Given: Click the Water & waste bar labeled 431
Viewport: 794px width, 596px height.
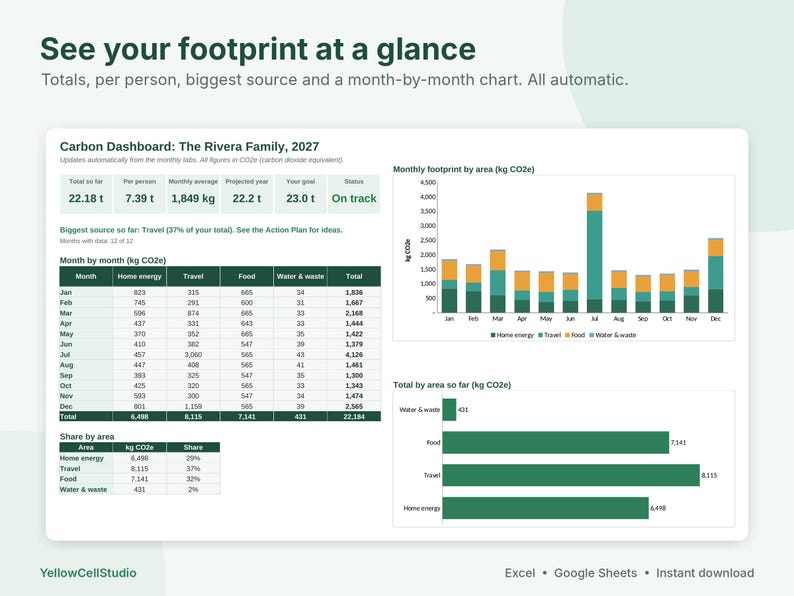Looking at the screenshot, I should point(449,410).
